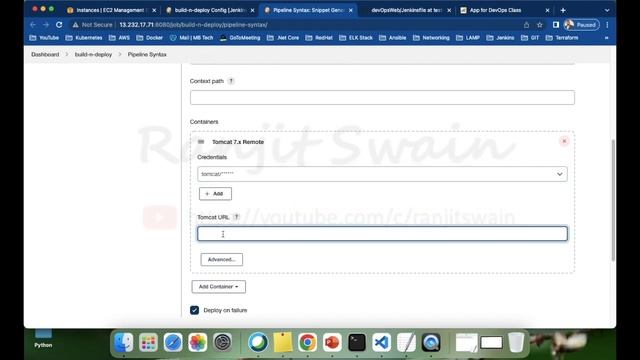Viewport: 640px width, 360px height.
Task: Open the Chrome three-dot menu
Action: pyautogui.click(x=607, y=25)
